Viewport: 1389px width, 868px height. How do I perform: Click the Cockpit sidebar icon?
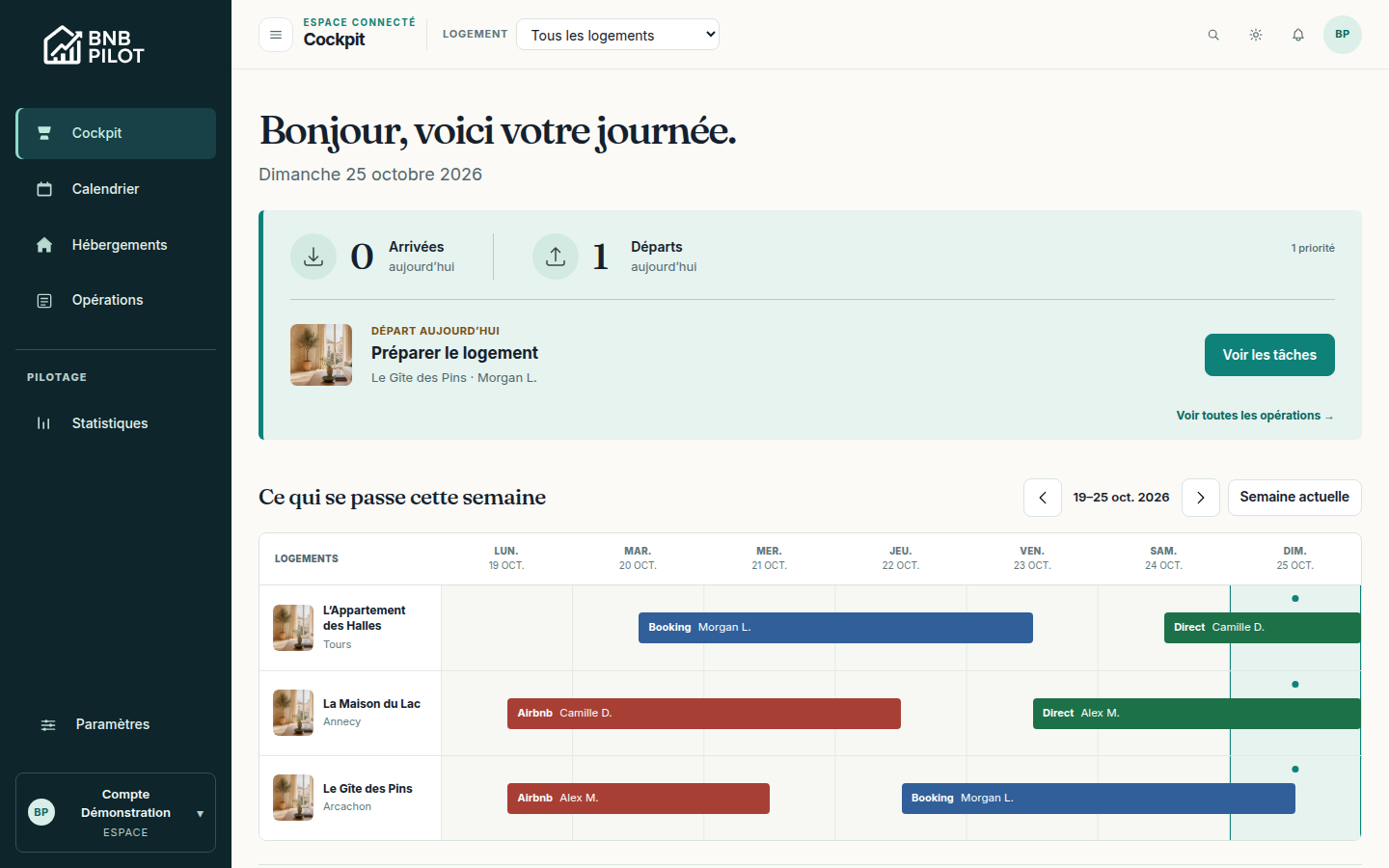click(44, 133)
